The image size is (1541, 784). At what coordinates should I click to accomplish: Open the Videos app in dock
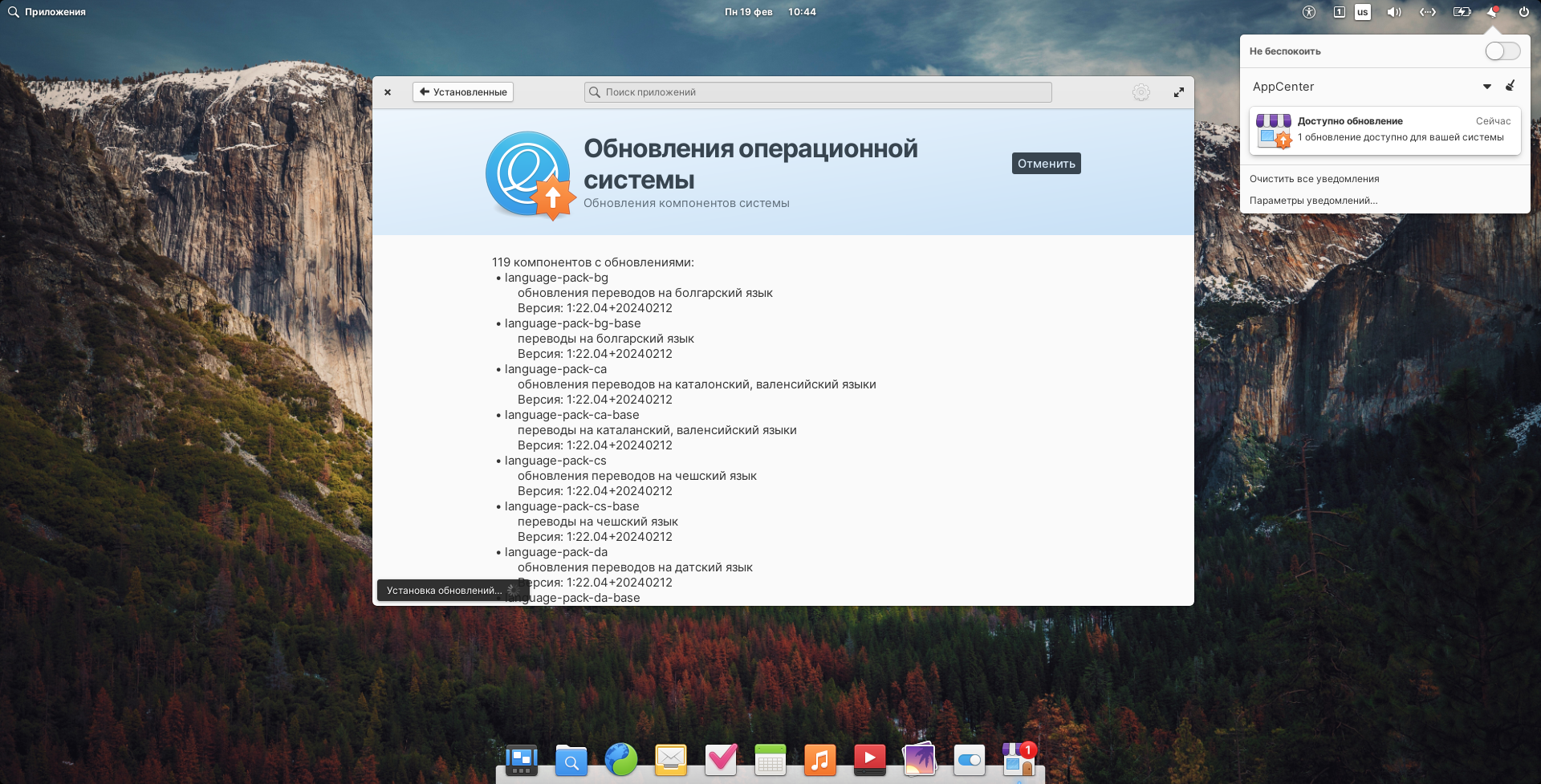[870, 759]
